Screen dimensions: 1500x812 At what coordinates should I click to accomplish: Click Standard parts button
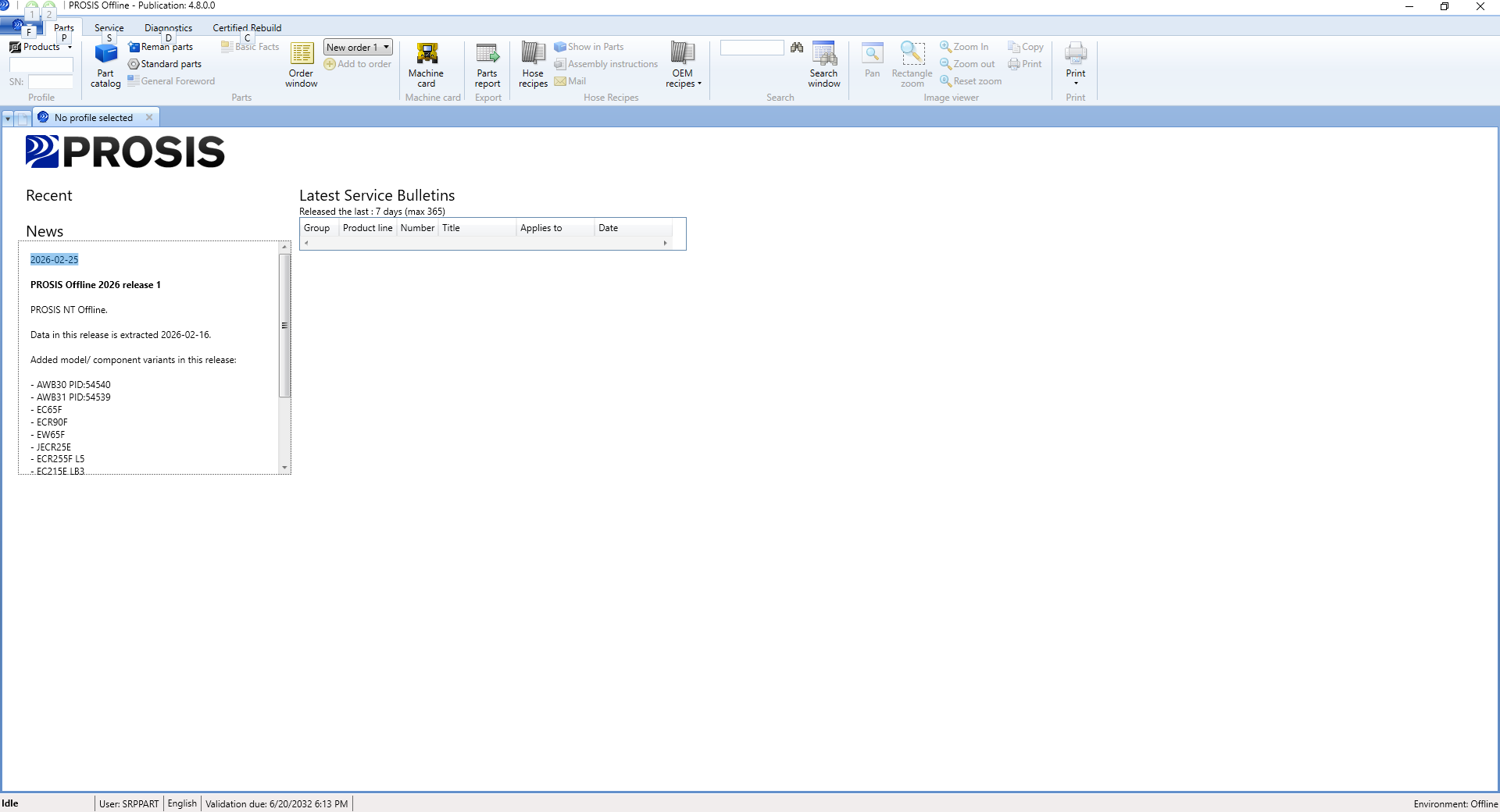tap(165, 64)
